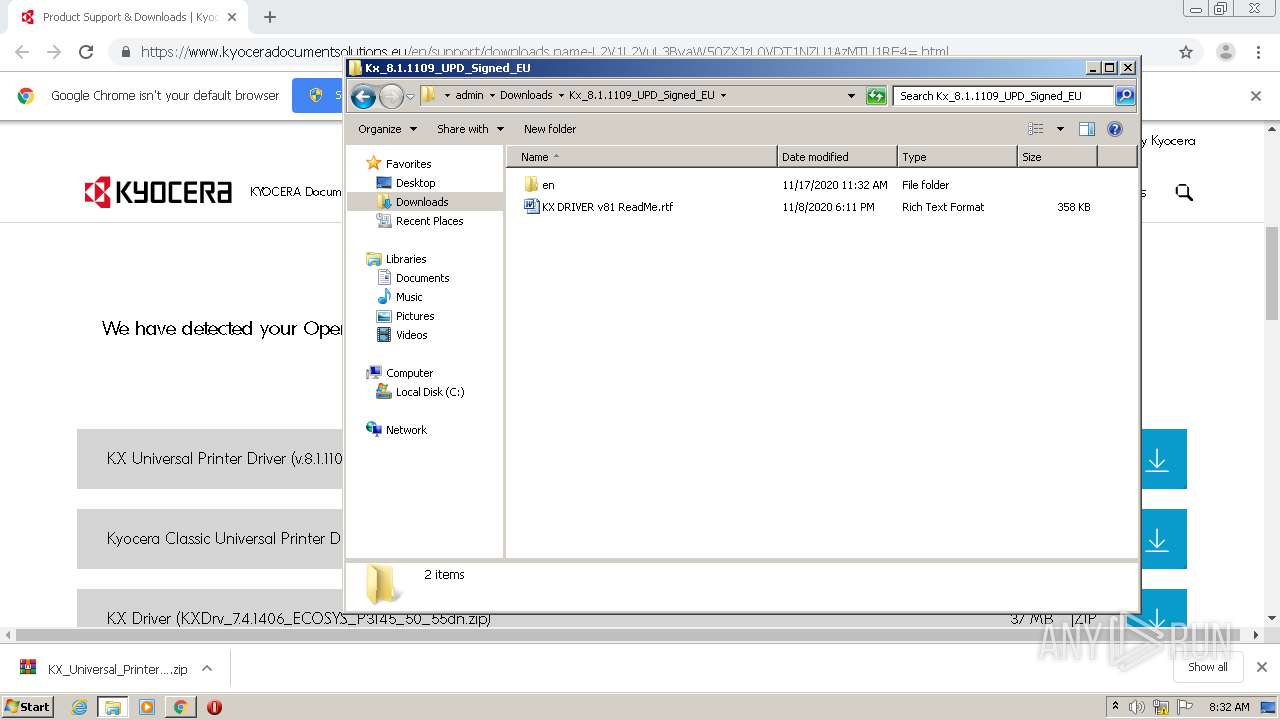Click the Explorer search box
1280x720 pixels.
(1003, 96)
